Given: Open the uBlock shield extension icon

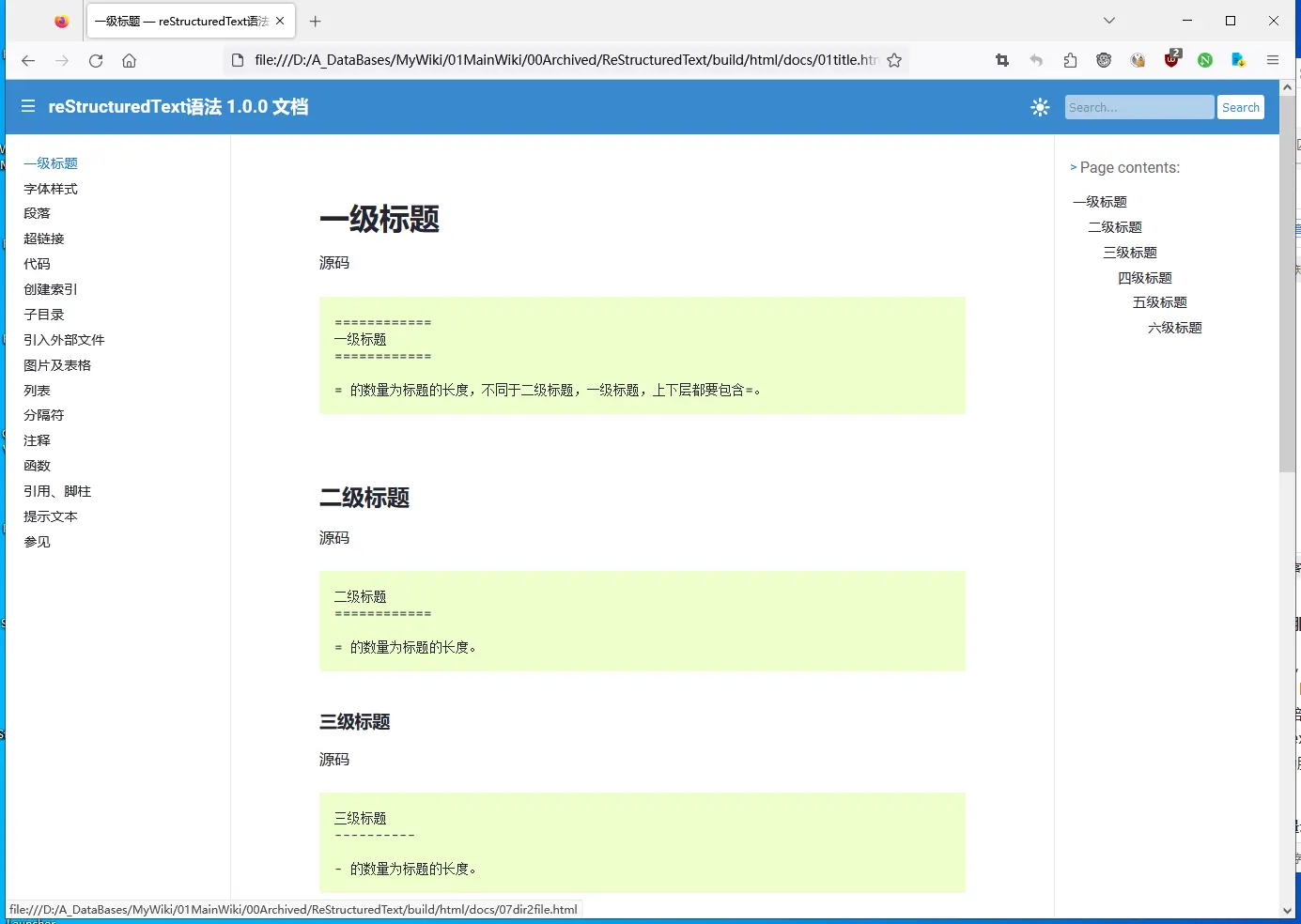Looking at the screenshot, I should 1171,59.
